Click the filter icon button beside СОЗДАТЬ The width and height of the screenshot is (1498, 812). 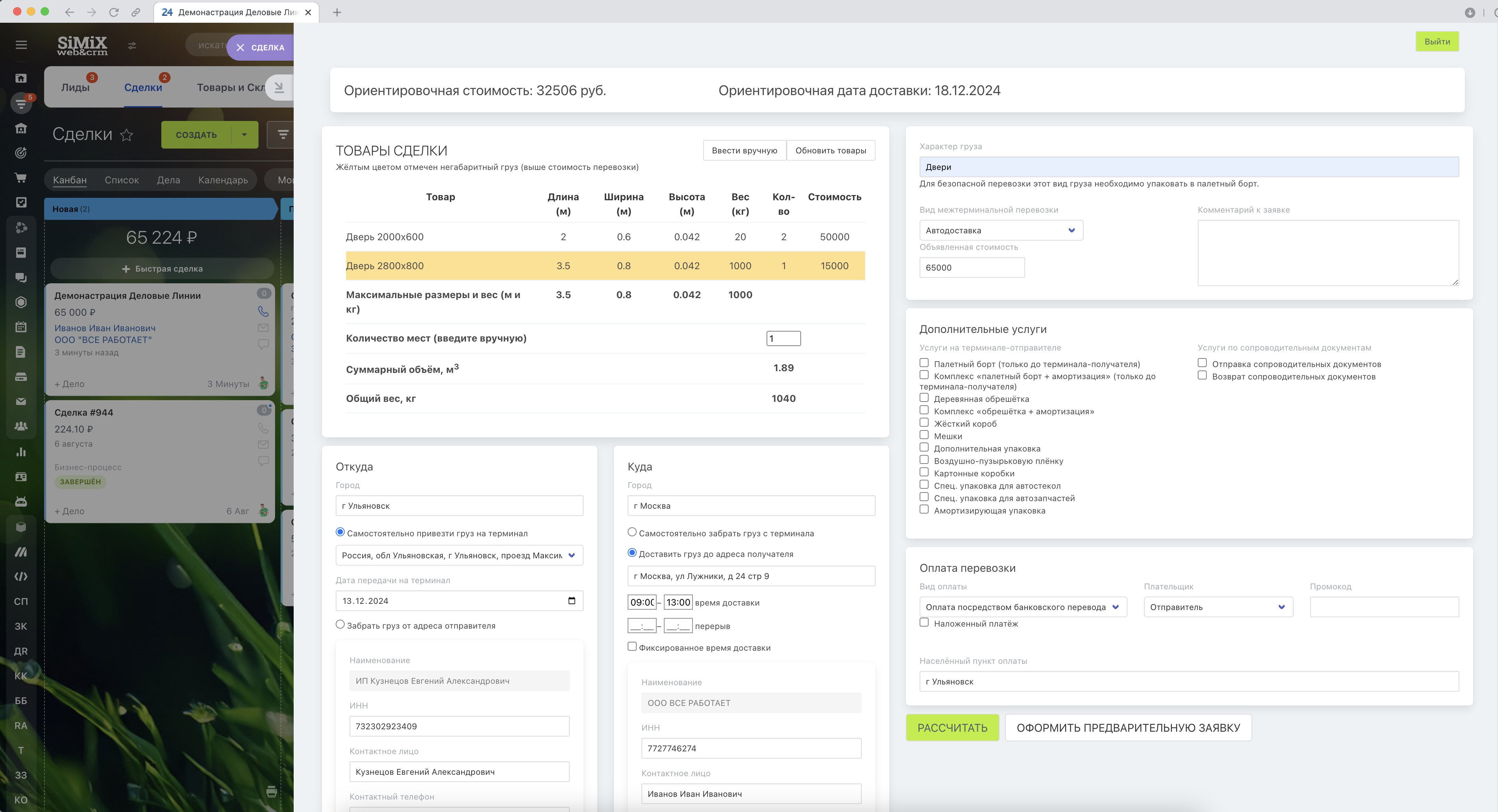pos(283,135)
